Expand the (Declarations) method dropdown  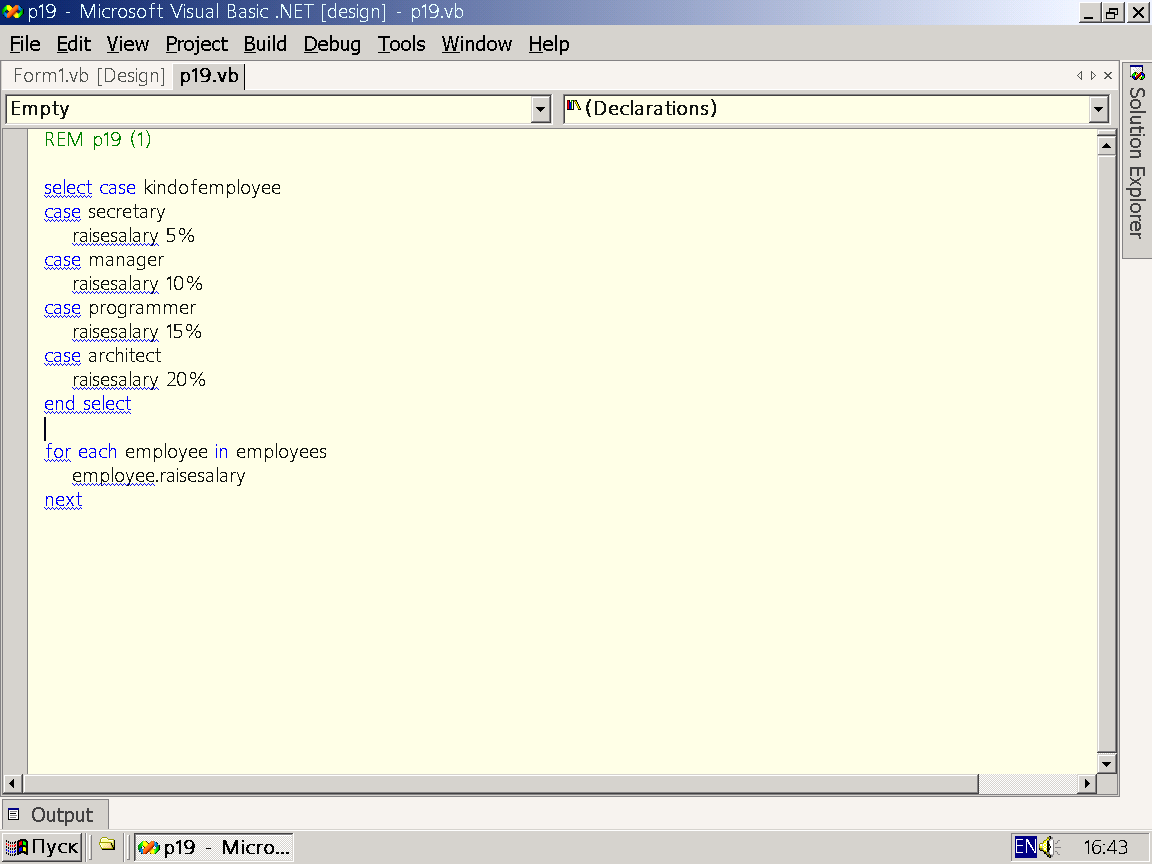click(1099, 109)
